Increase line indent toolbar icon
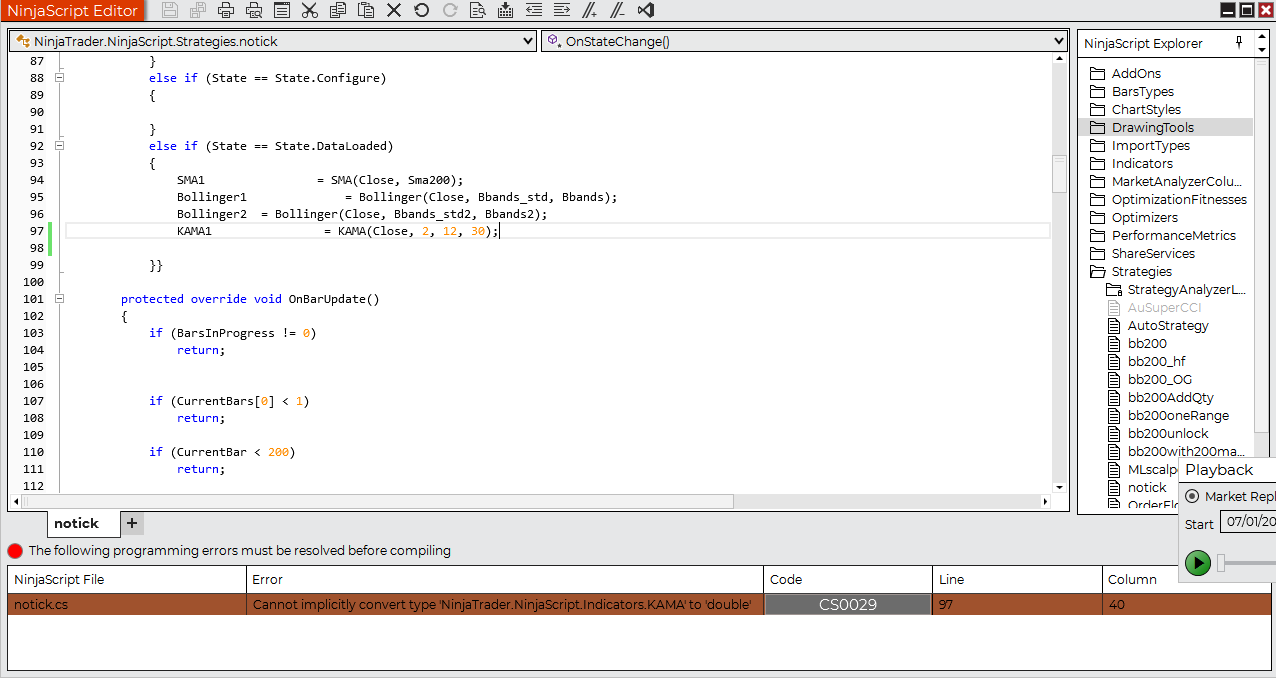The height and width of the screenshot is (678, 1276). coord(562,10)
